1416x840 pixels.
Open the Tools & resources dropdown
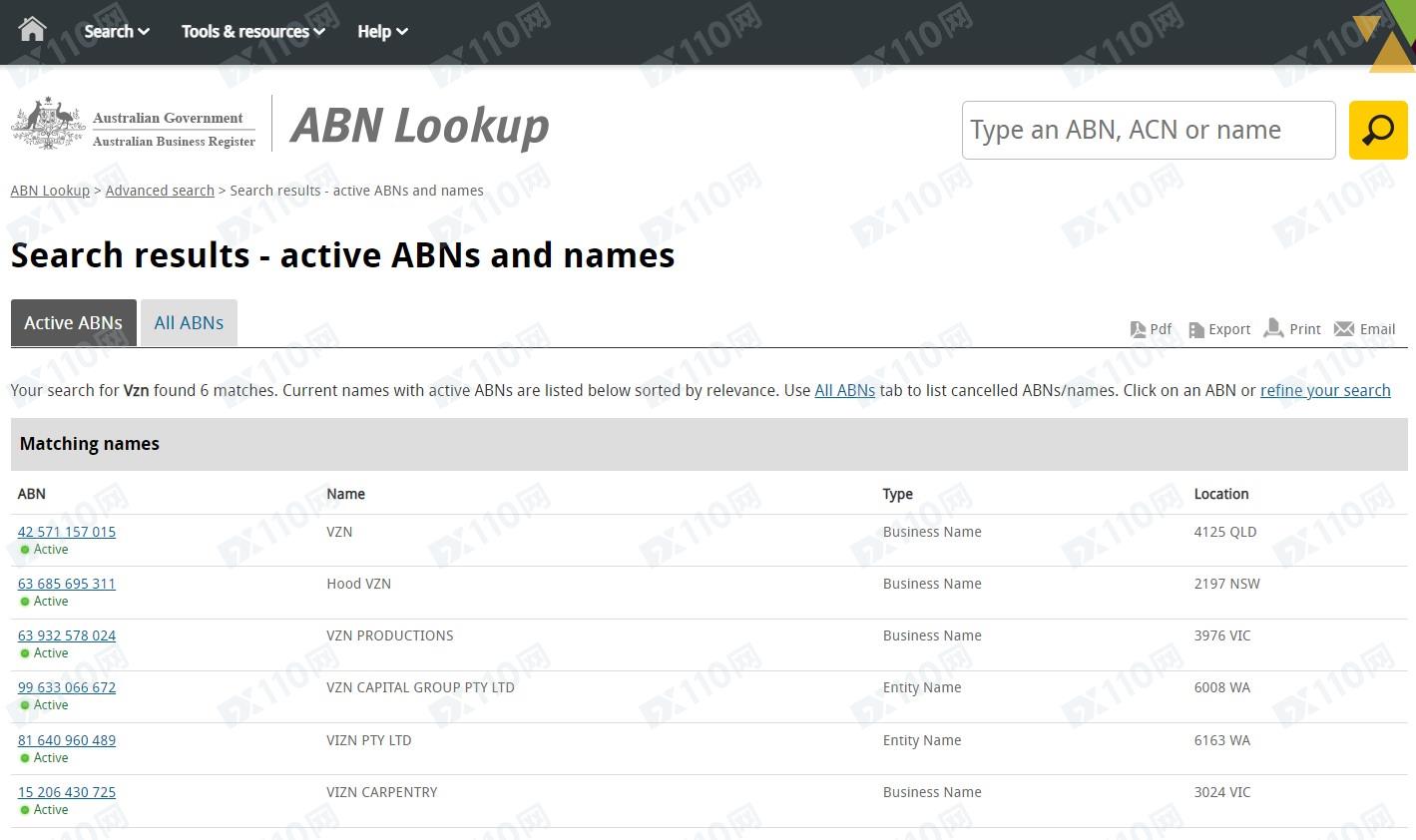click(252, 31)
